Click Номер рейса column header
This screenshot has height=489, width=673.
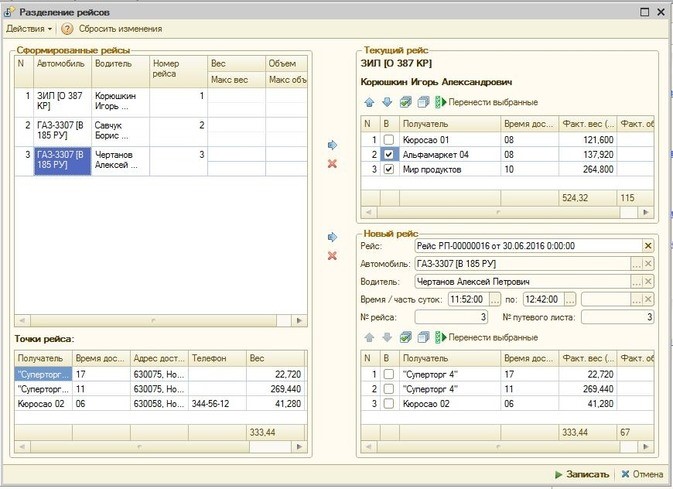[178, 71]
